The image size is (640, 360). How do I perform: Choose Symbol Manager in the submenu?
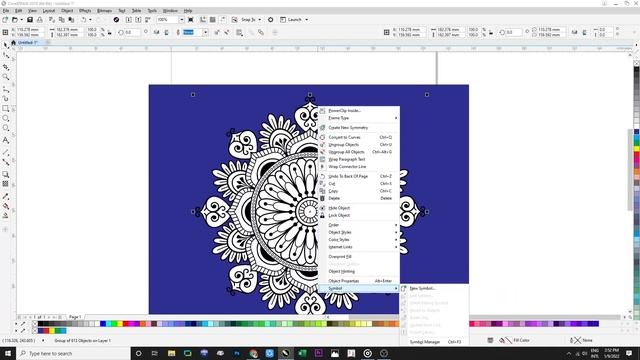(x=434, y=342)
